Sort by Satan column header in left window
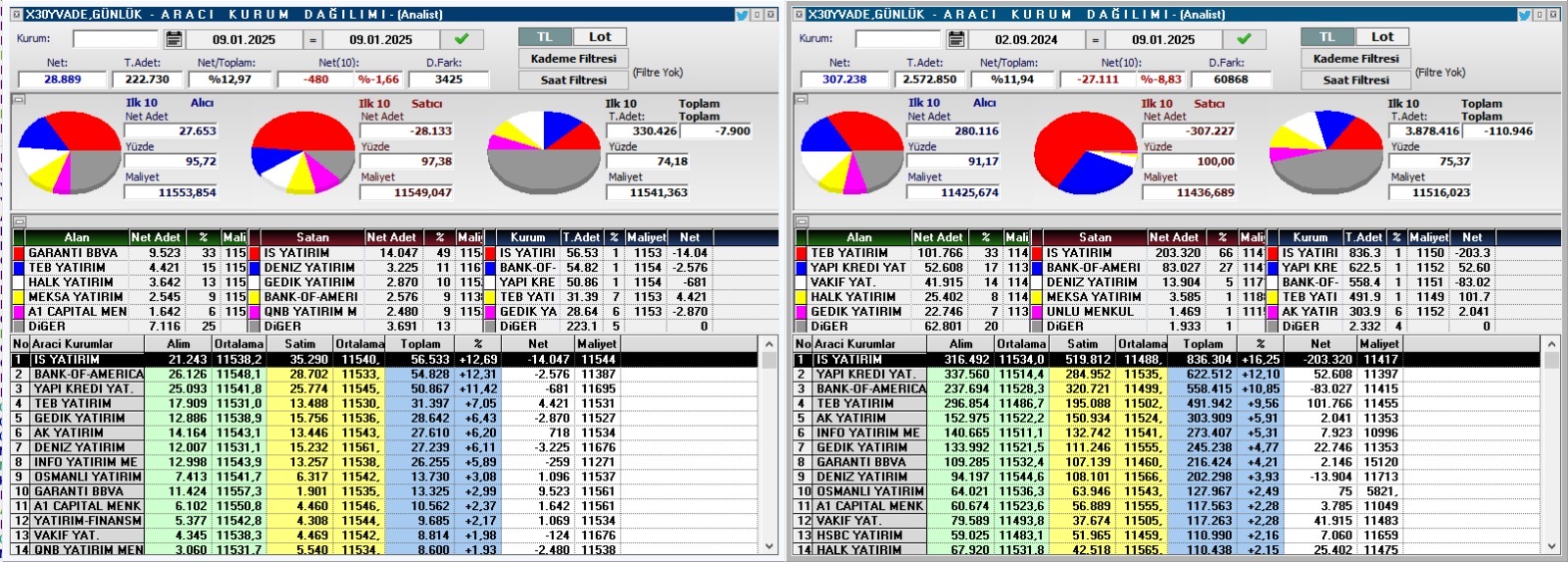This screenshot has height=562, width=1568. (x=313, y=237)
